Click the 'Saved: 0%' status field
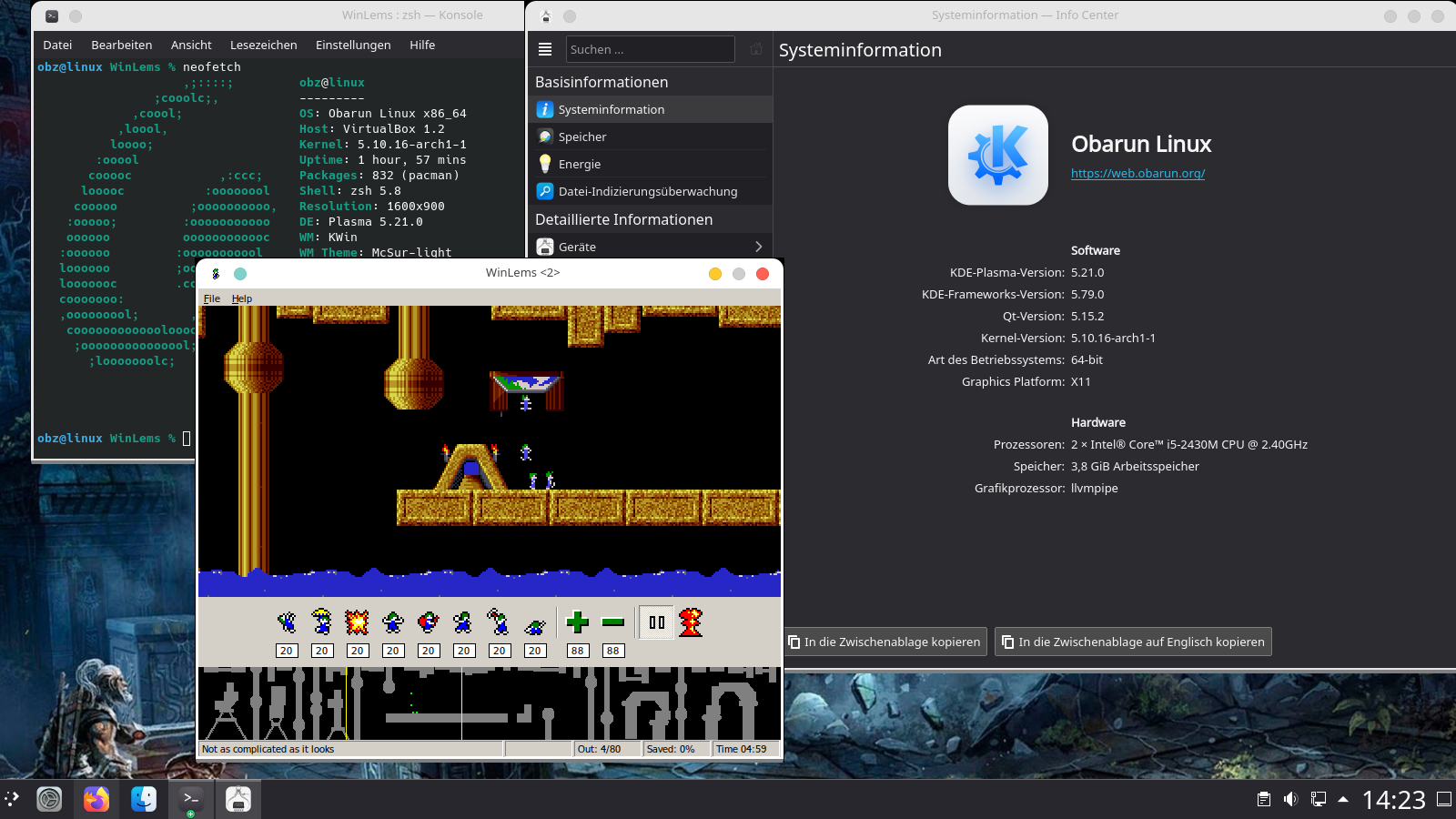 click(x=675, y=749)
